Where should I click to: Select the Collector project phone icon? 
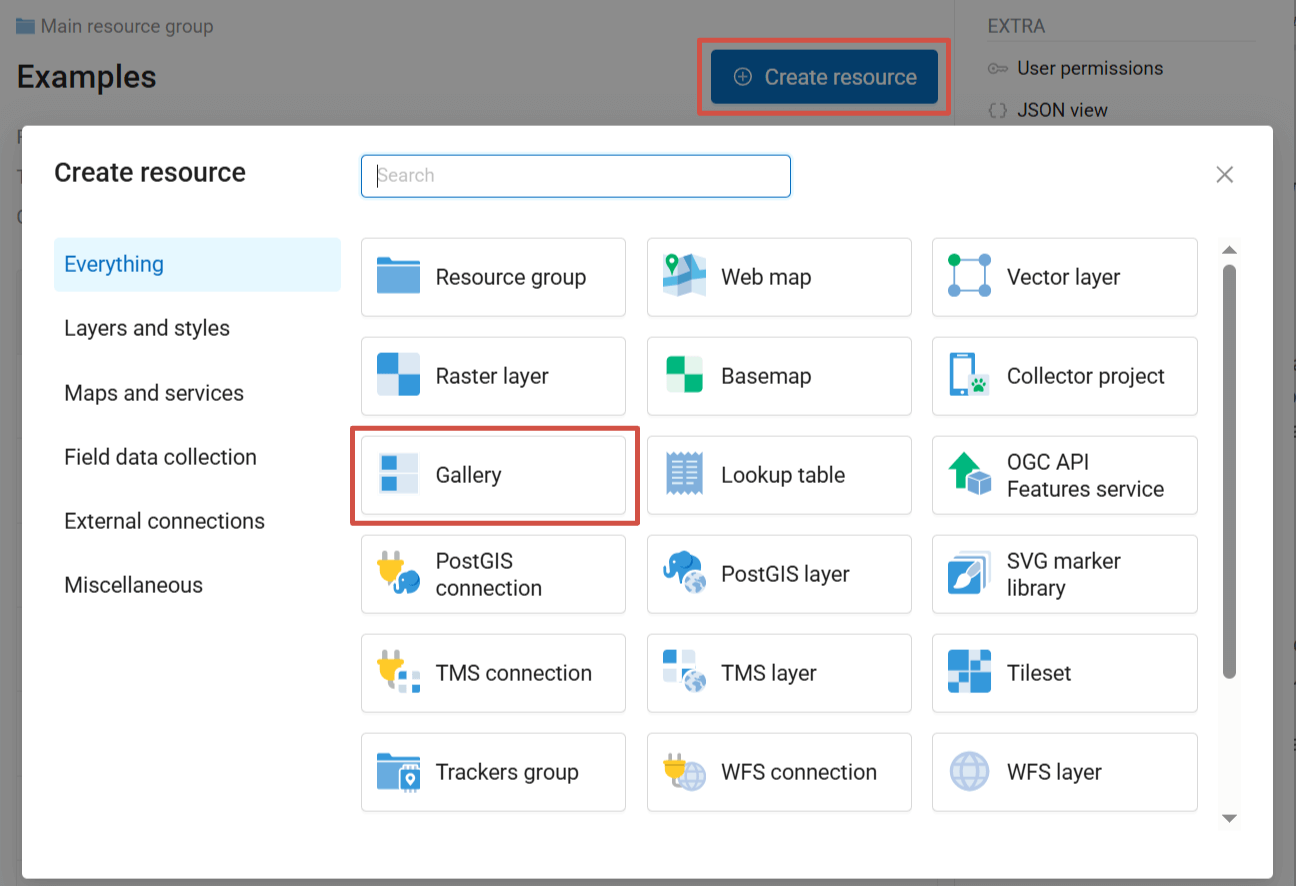coord(969,376)
